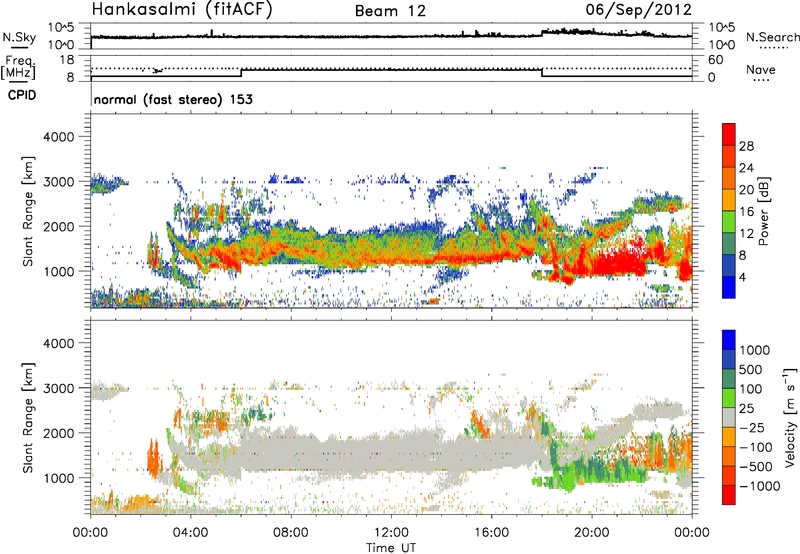Pick the light green Power segment between 12 and 16

[729, 222]
